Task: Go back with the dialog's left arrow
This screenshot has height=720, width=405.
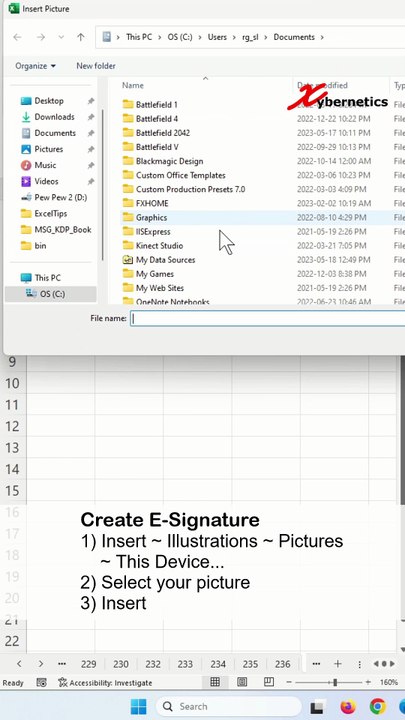Action: pos(17,37)
